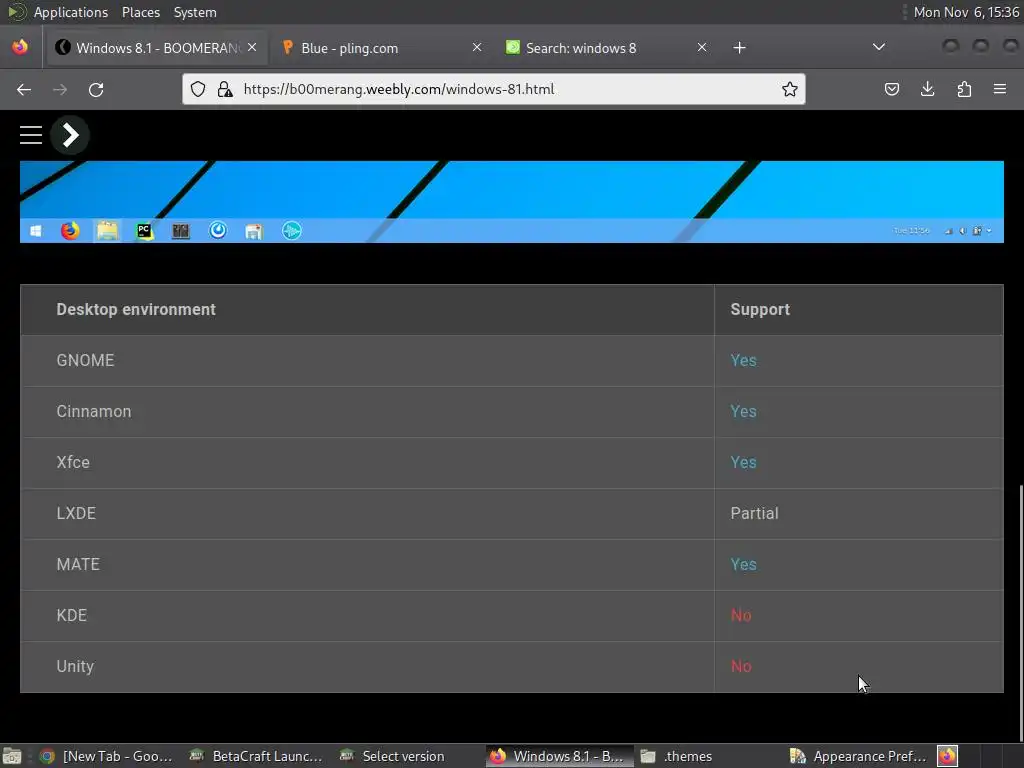
Task: Switch to the Blue - pling.com tab
Action: [381, 48]
